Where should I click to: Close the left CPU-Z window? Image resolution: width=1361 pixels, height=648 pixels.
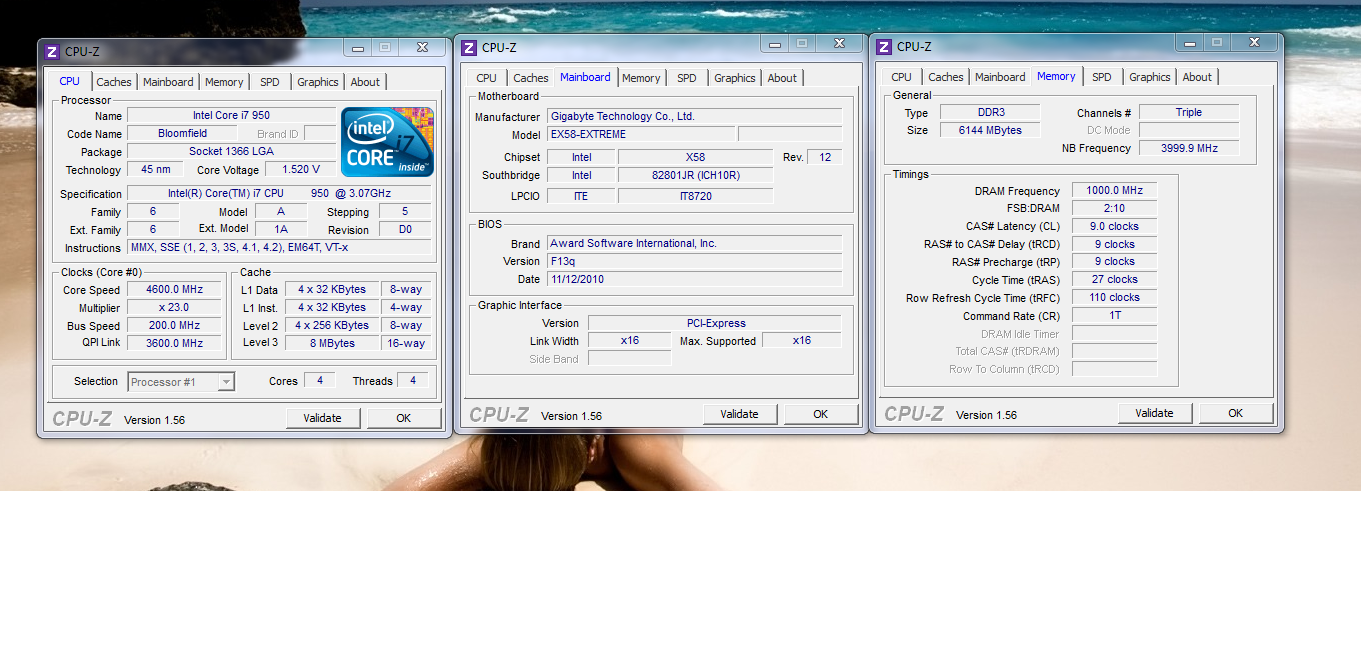click(423, 47)
